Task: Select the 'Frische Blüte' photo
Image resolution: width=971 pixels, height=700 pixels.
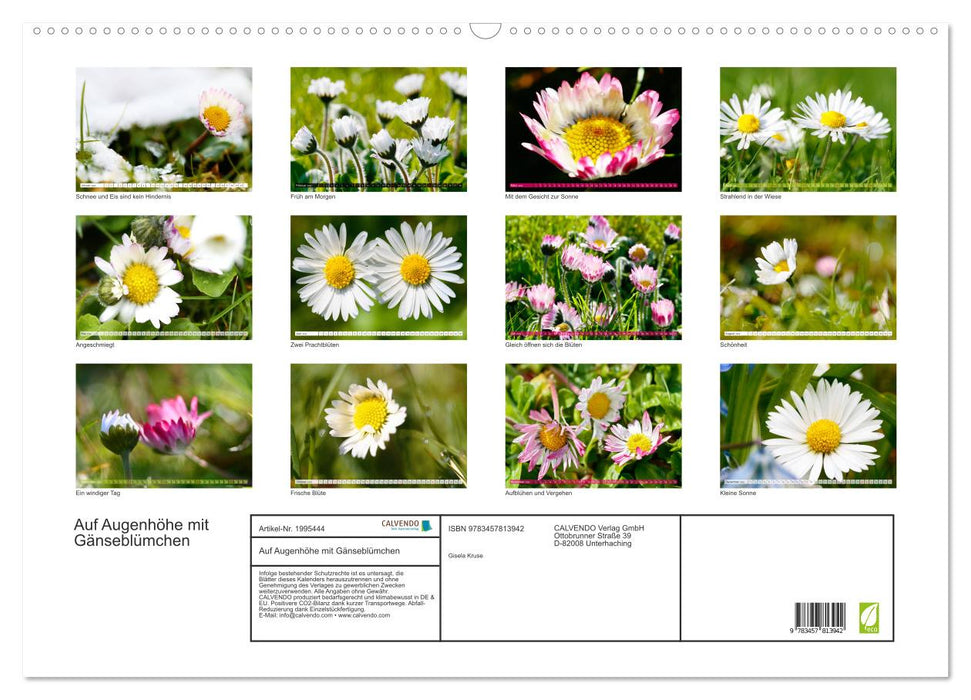Action: coord(378,425)
